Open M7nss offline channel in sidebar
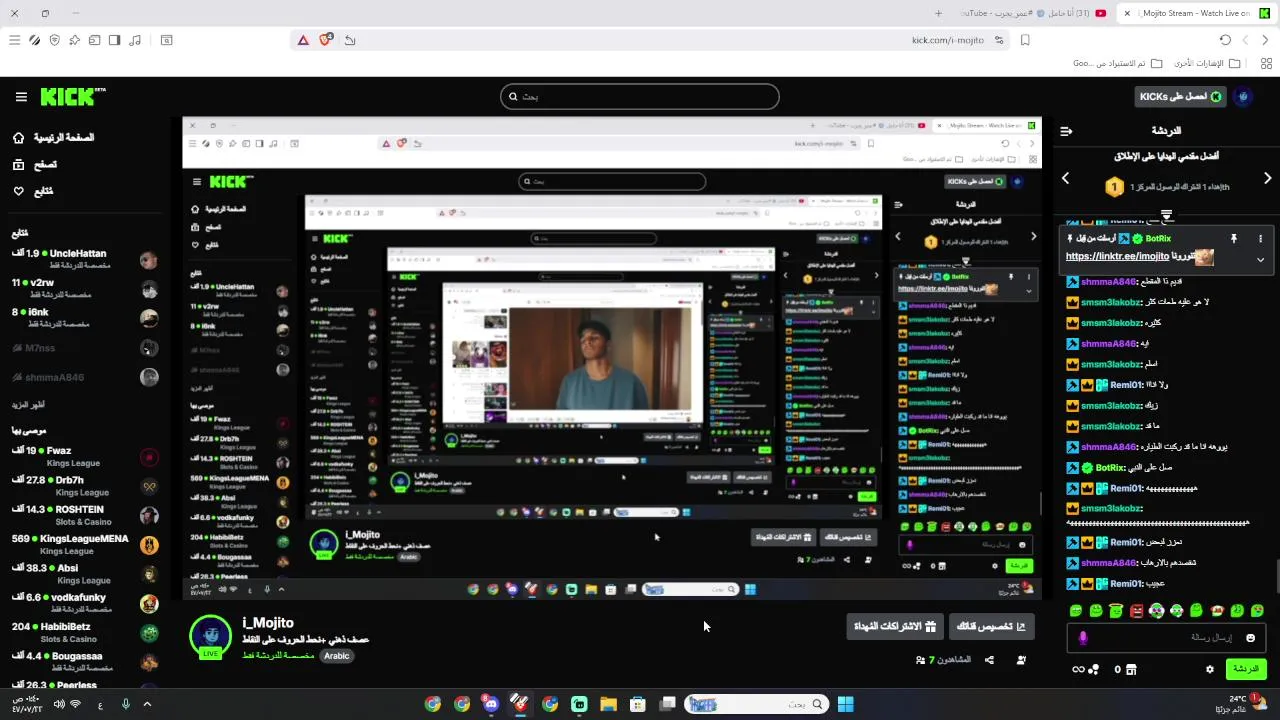Image resolution: width=1280 pixels, height=720 pixels. 84,348
